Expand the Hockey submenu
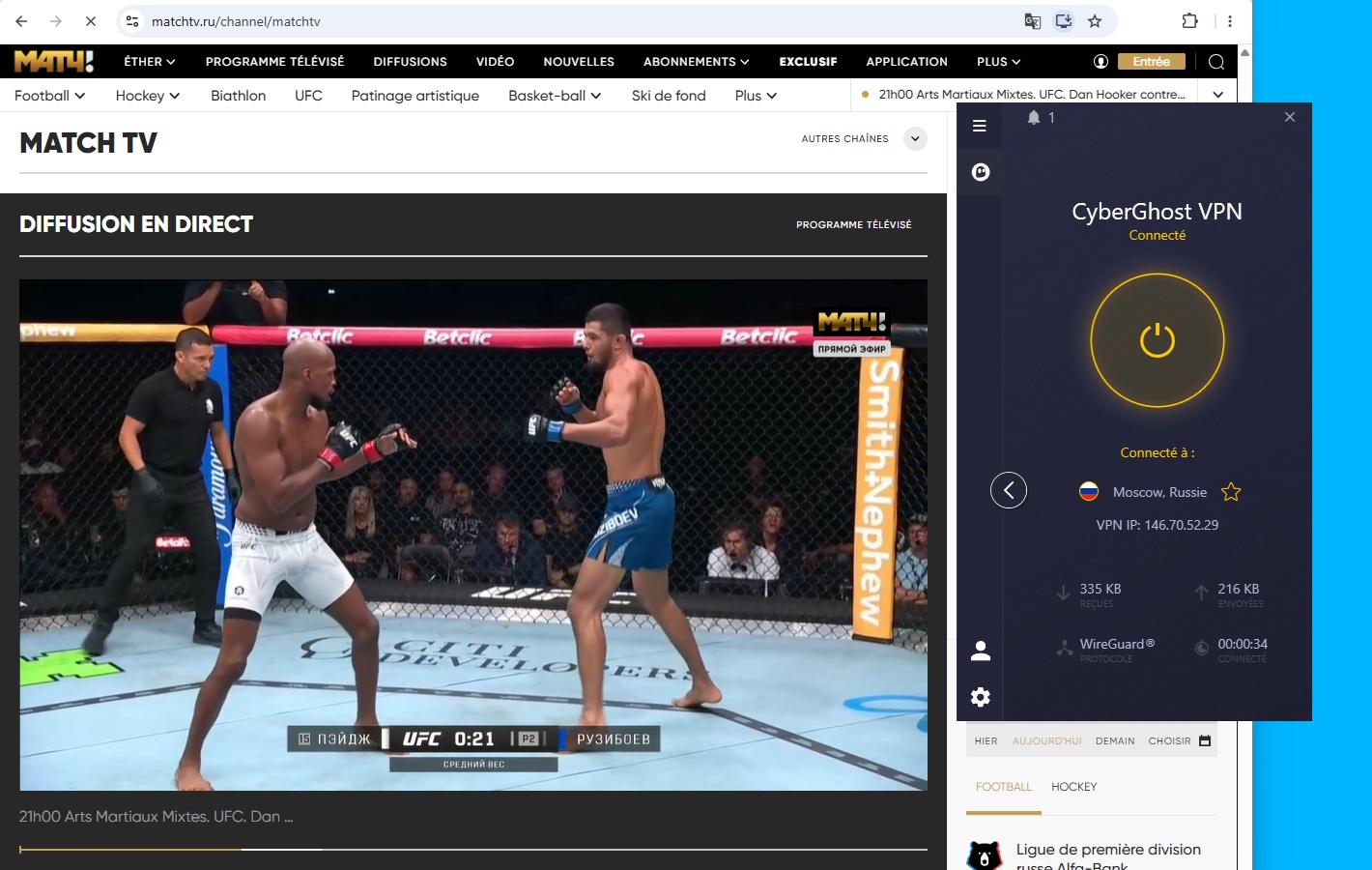This screenshot has width=1372, height=870. (148, 95)
